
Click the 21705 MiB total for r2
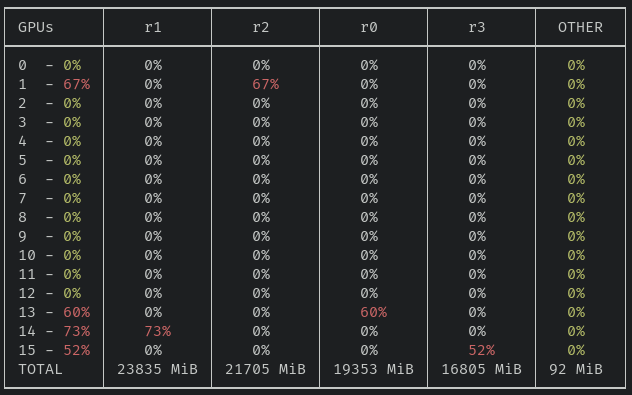coord(266,369)
